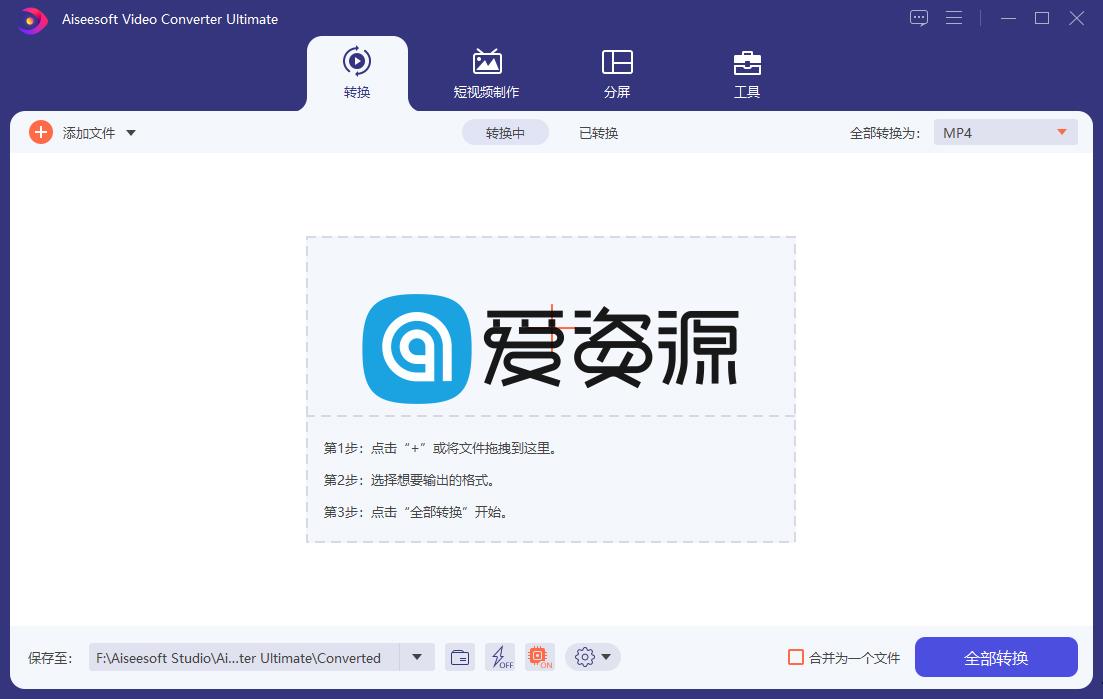Viewport: 1103px width, 699px height.
Task: Open the settings gear
Action: pos(586,657)
